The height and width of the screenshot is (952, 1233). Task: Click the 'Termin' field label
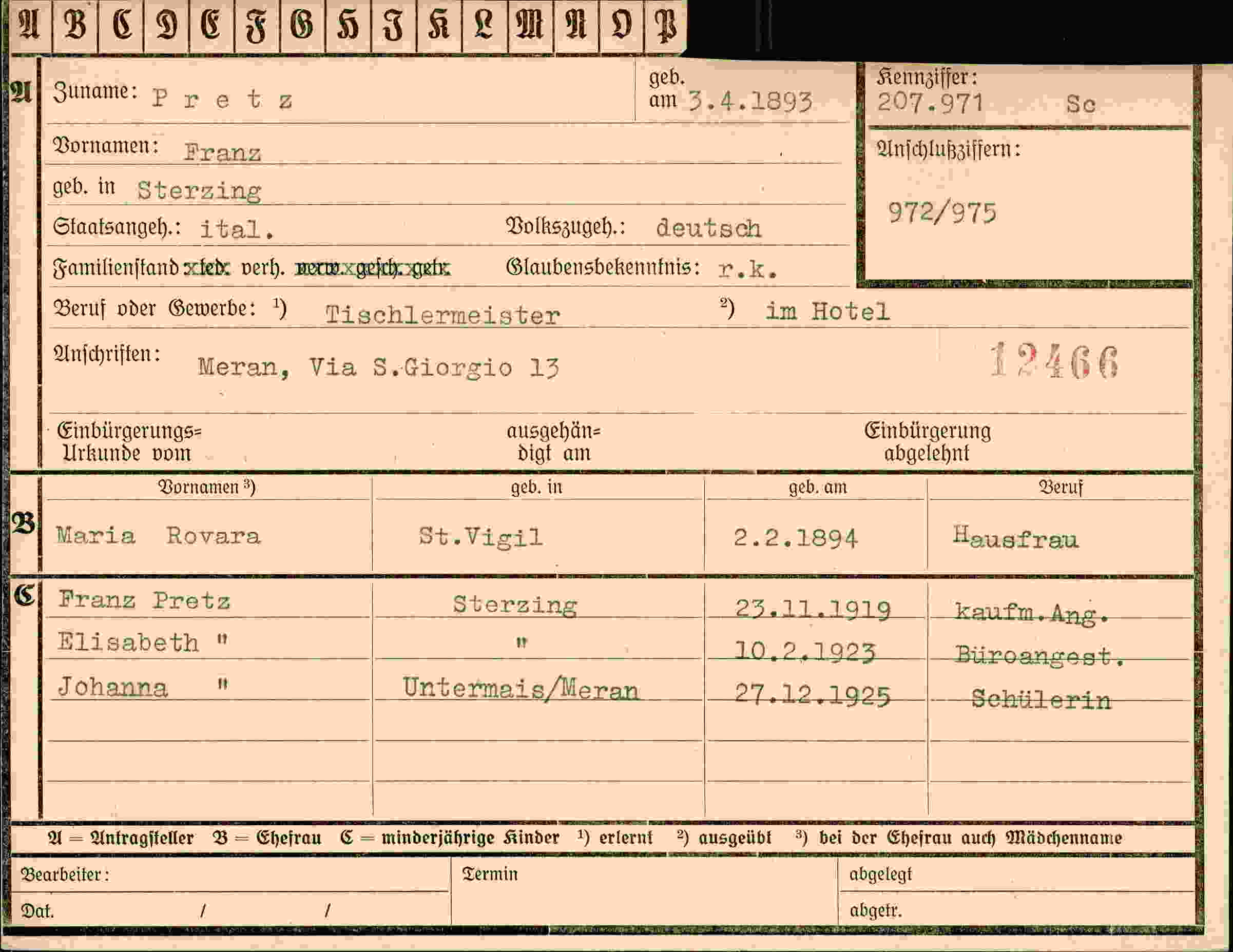tap(490, 873)
